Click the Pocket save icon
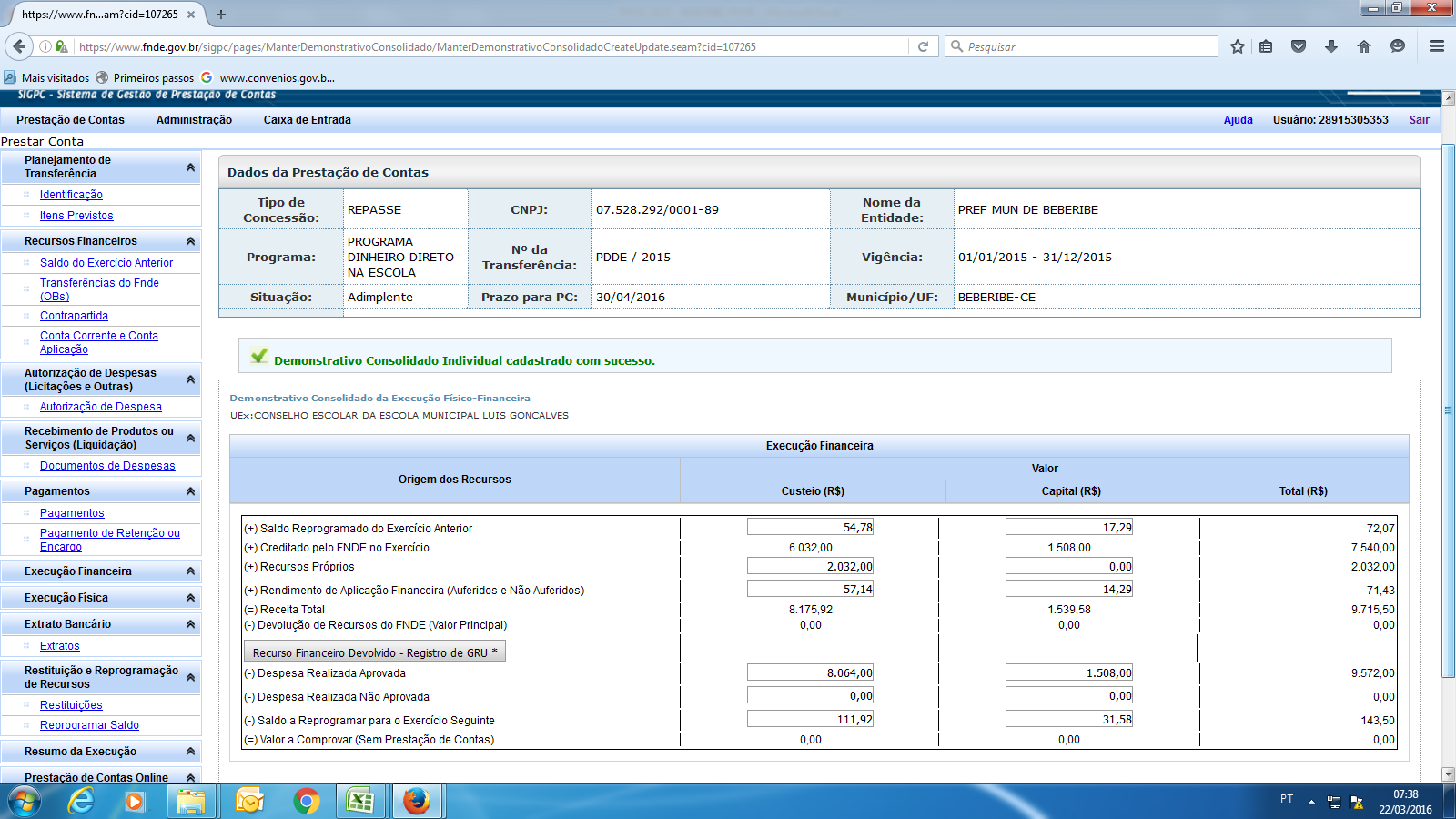The height and width of the screenshot is (819, 1456). (1299, 46)
